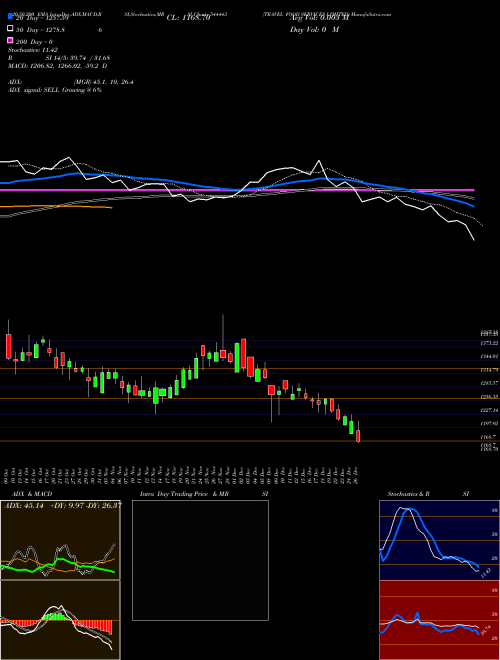Open the red RSI chart thumbnail
500x660 pixels.
(x=439, y=620)
